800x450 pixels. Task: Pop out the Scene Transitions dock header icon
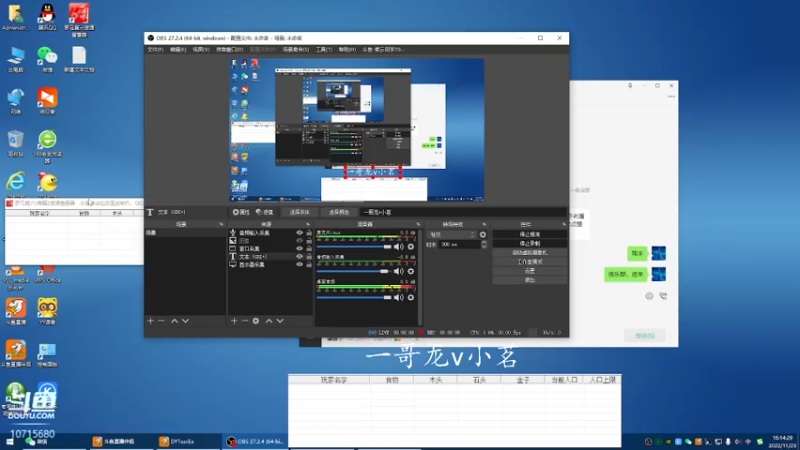tap(484, 224)
